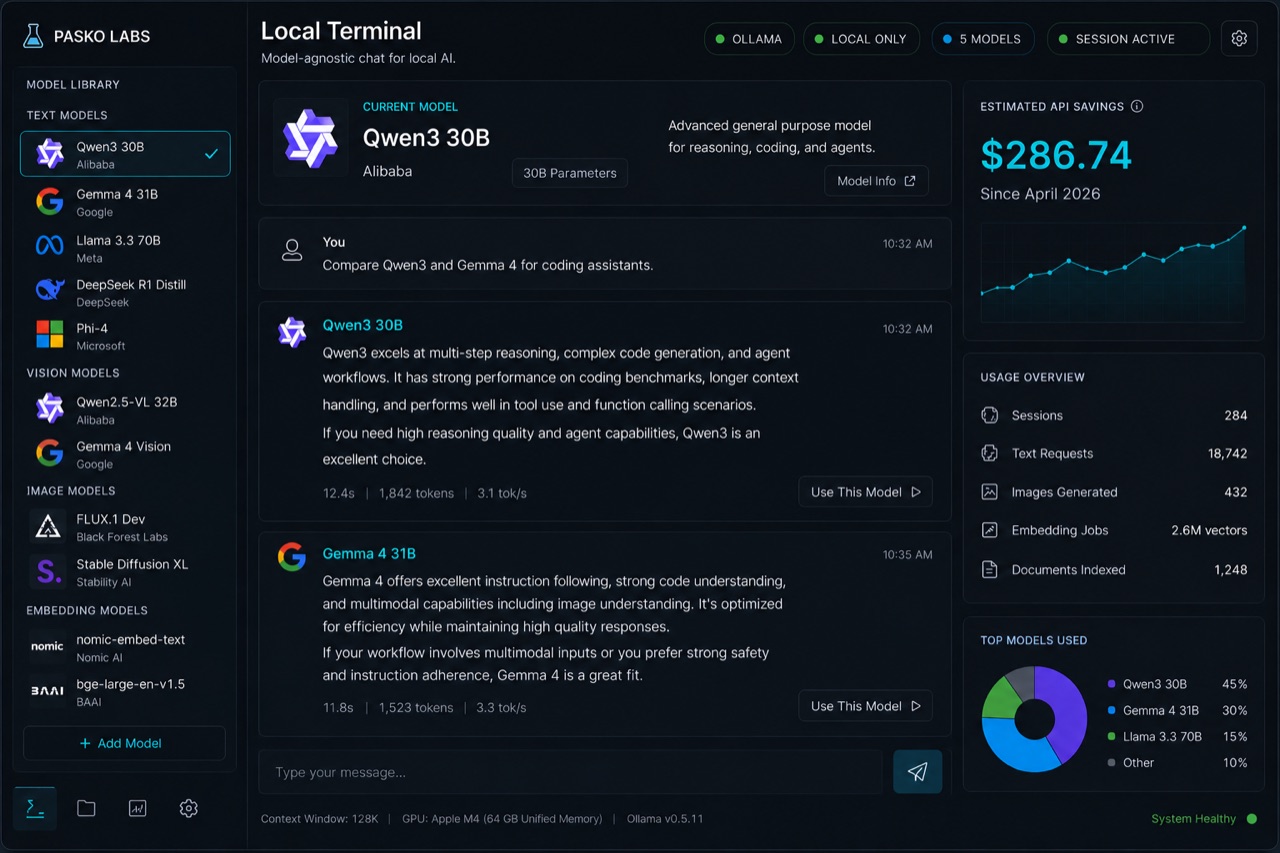Click the Sessions icon in Usage Overview

[990, 415]
